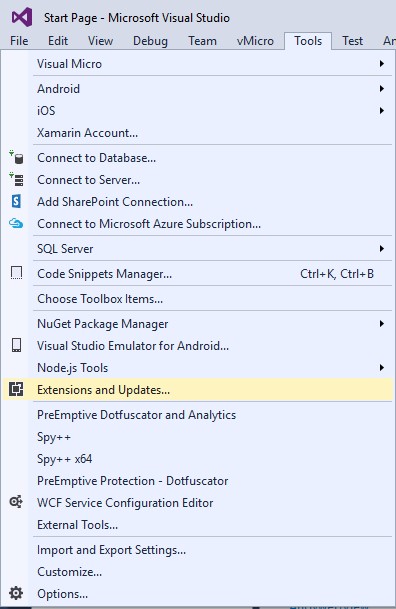This screenshot has width=396, height=609.
Task: Click the Connect to Server icon
Action: pyautogui.click(x=16, y=179)
